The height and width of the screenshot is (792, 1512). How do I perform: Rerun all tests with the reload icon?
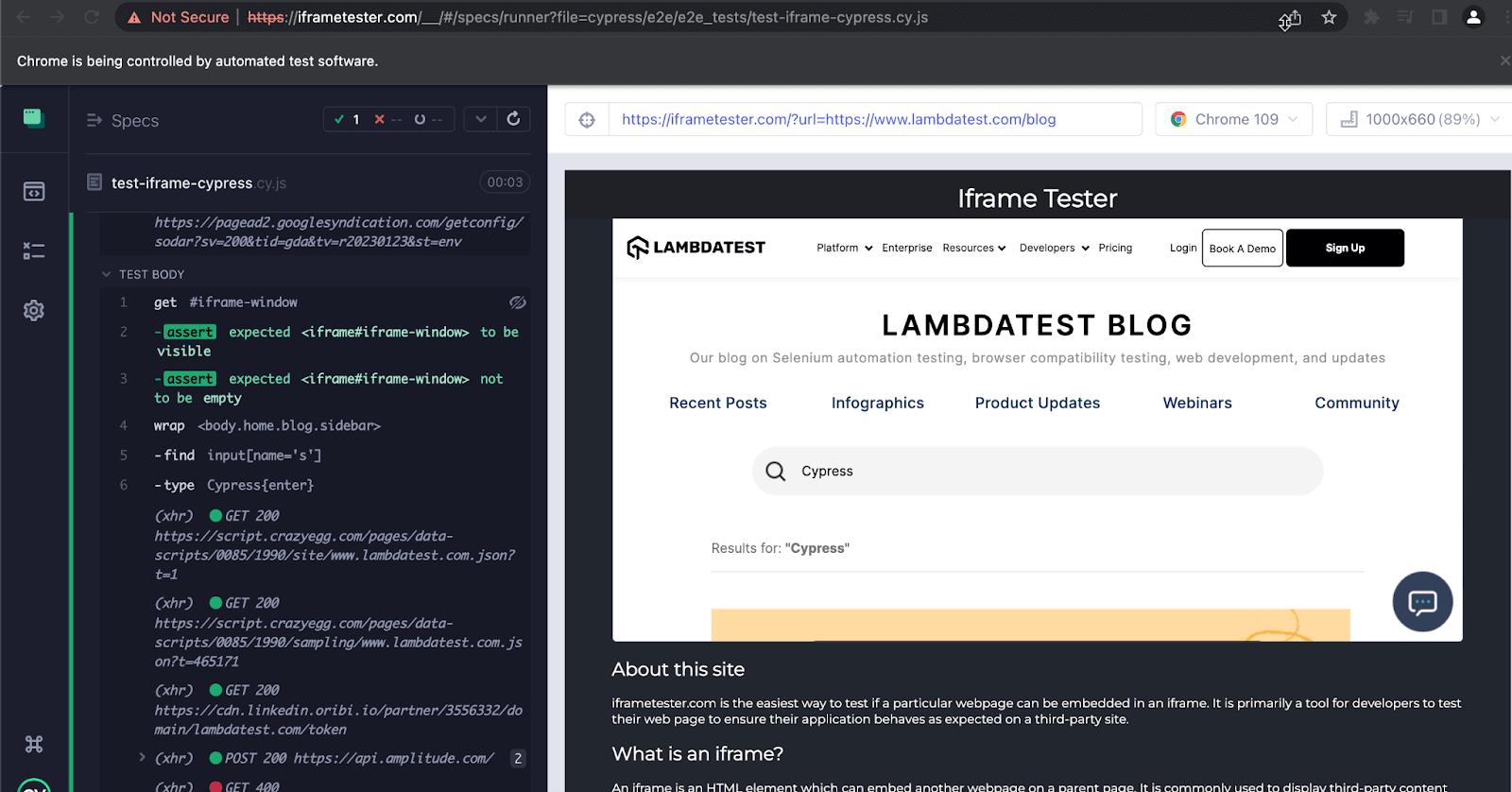coord(513,119)
